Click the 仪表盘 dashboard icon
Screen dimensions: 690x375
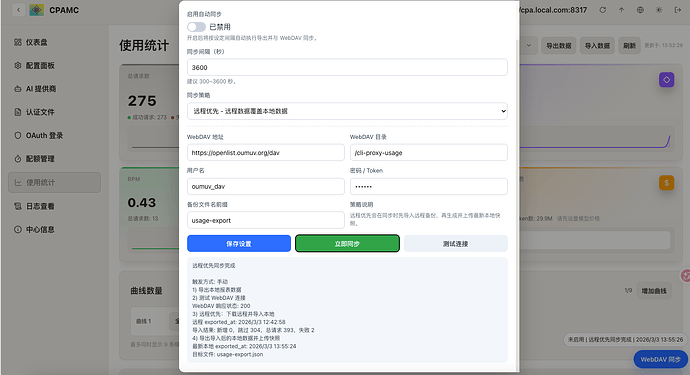(x=18, y=42)
